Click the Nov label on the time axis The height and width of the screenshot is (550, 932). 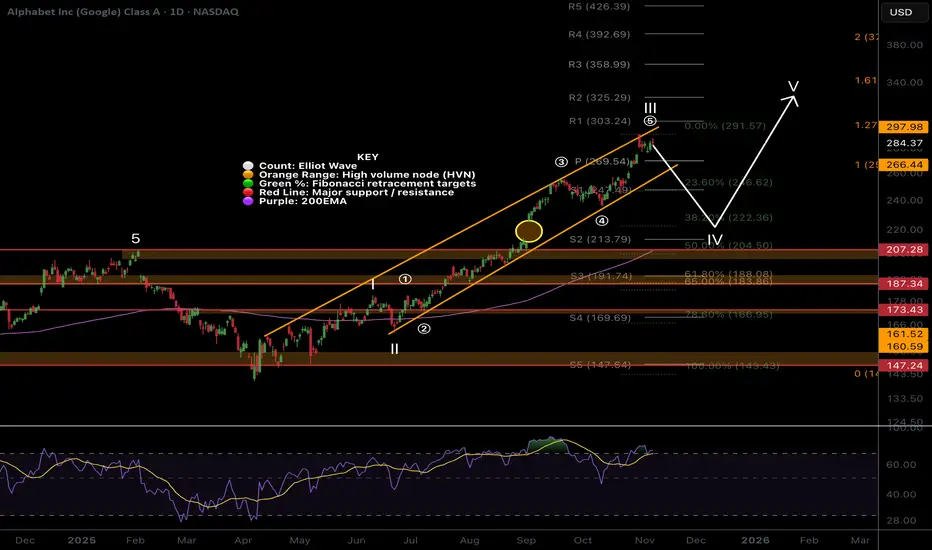coord(645,540)
